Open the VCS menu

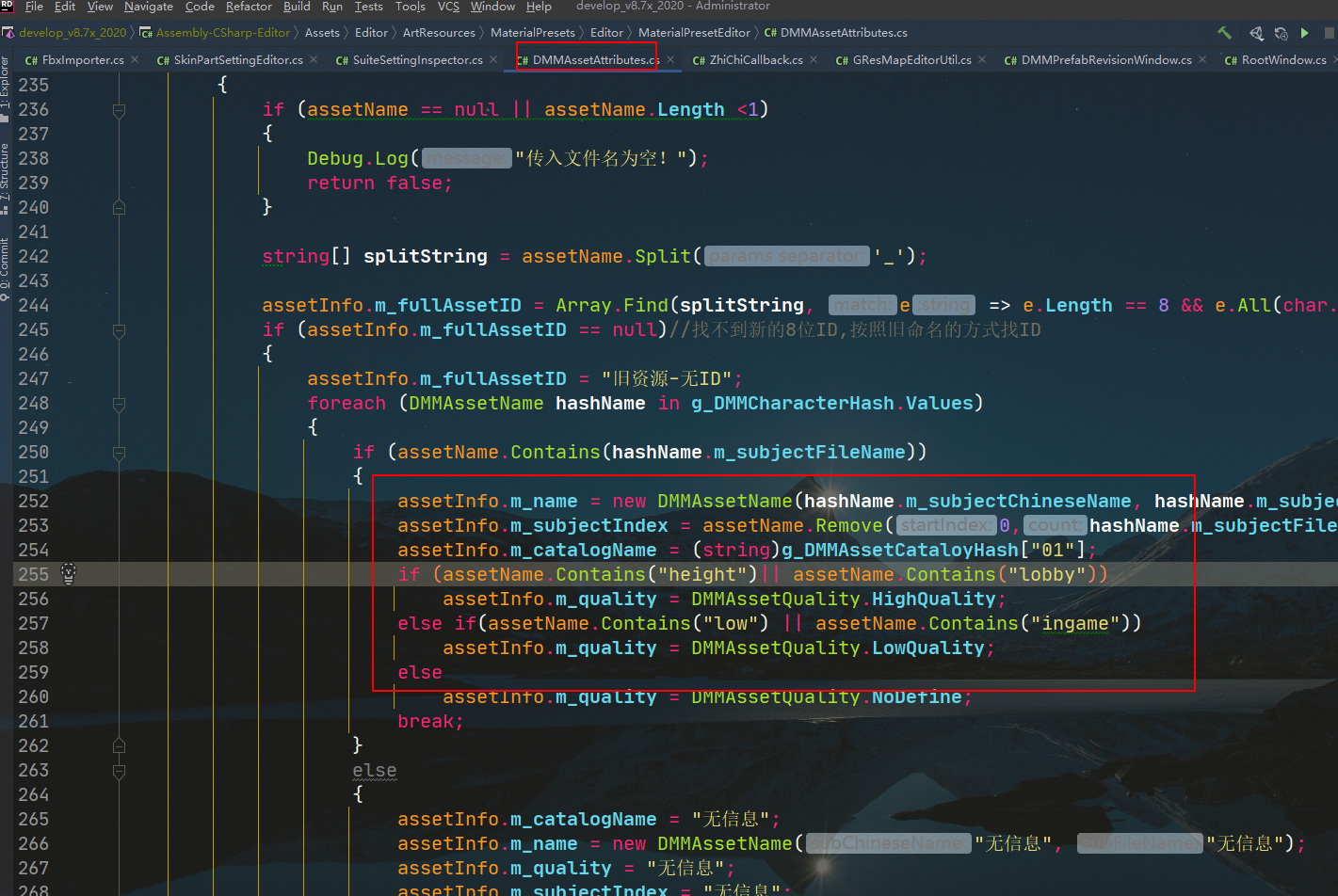[448, 6]
